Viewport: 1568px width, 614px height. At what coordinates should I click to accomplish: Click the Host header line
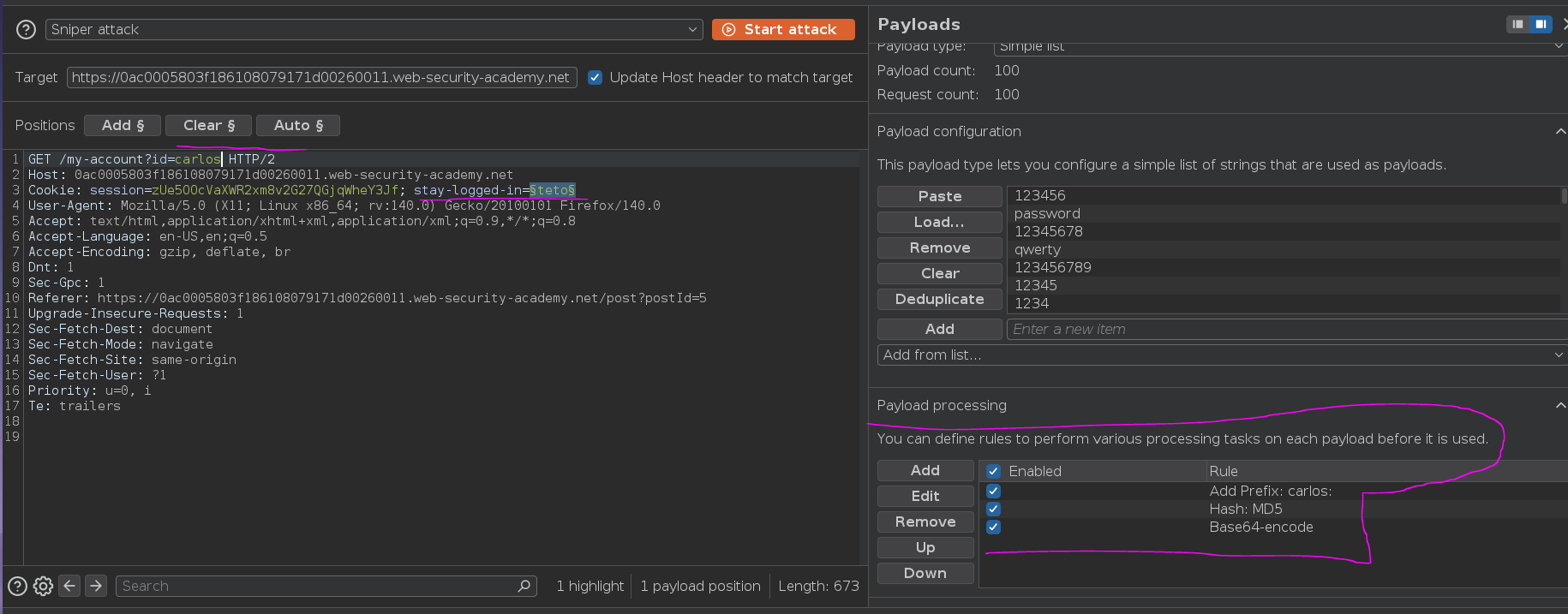(271, 175)
